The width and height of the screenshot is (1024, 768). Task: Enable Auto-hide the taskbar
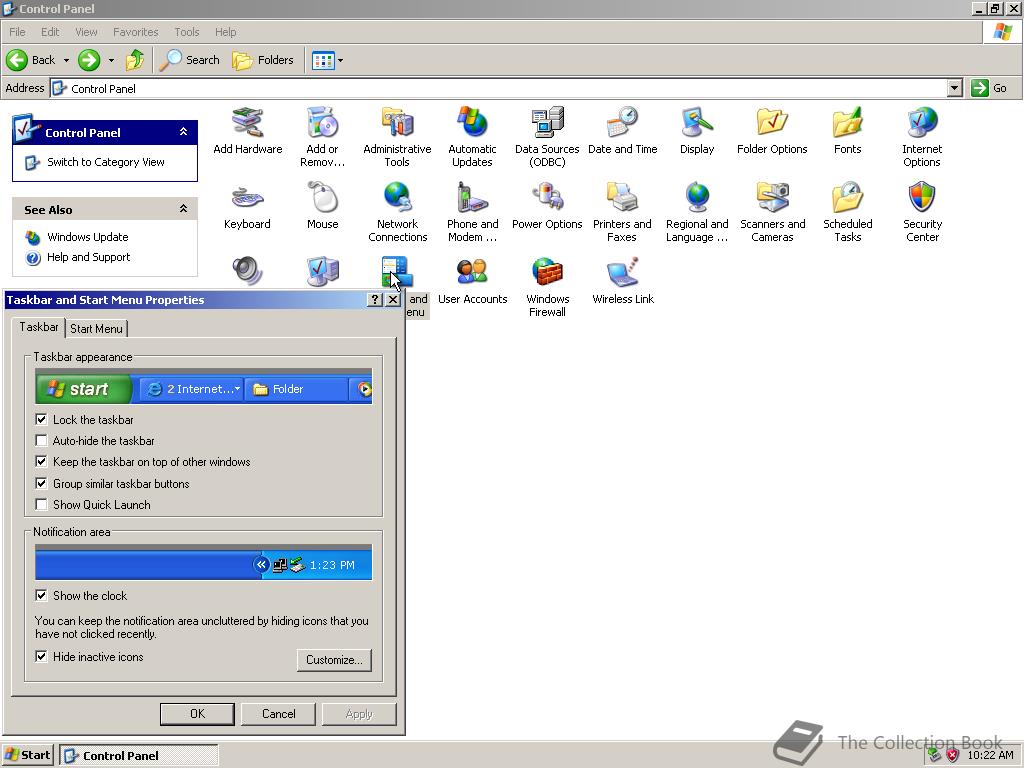click(x=41, y=441)
